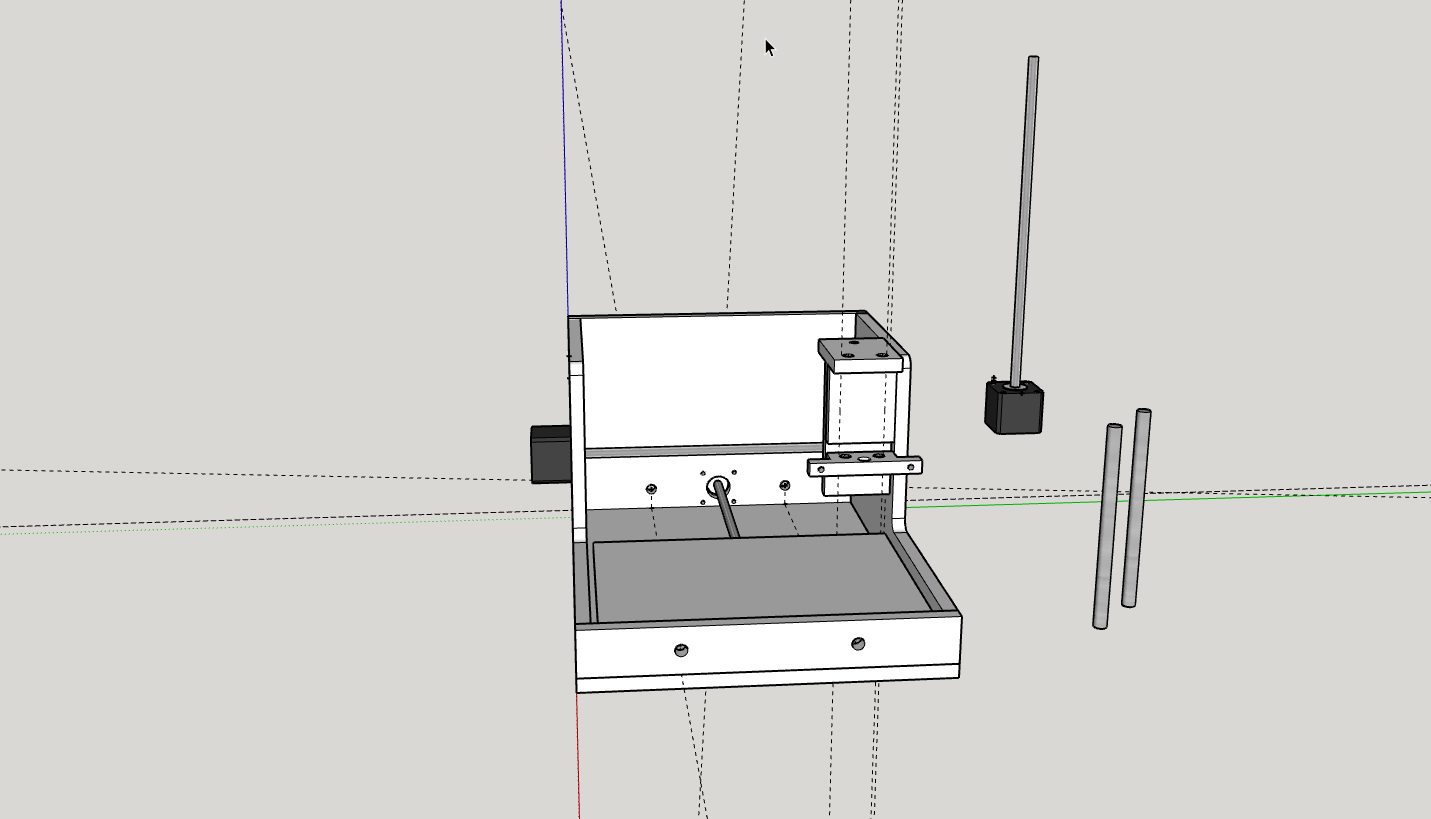Select the white front panel face of the frame
The image size is (1431, 819).
pos(768,648)
